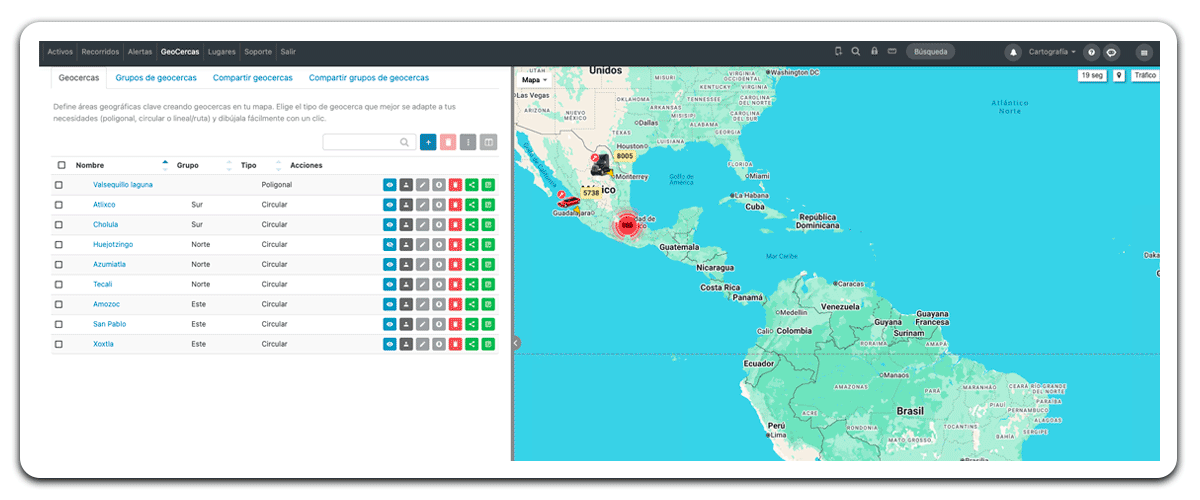Click Salir to log out
The height and width of the screenshot is (500, 1200).
(x=288, y=51)
